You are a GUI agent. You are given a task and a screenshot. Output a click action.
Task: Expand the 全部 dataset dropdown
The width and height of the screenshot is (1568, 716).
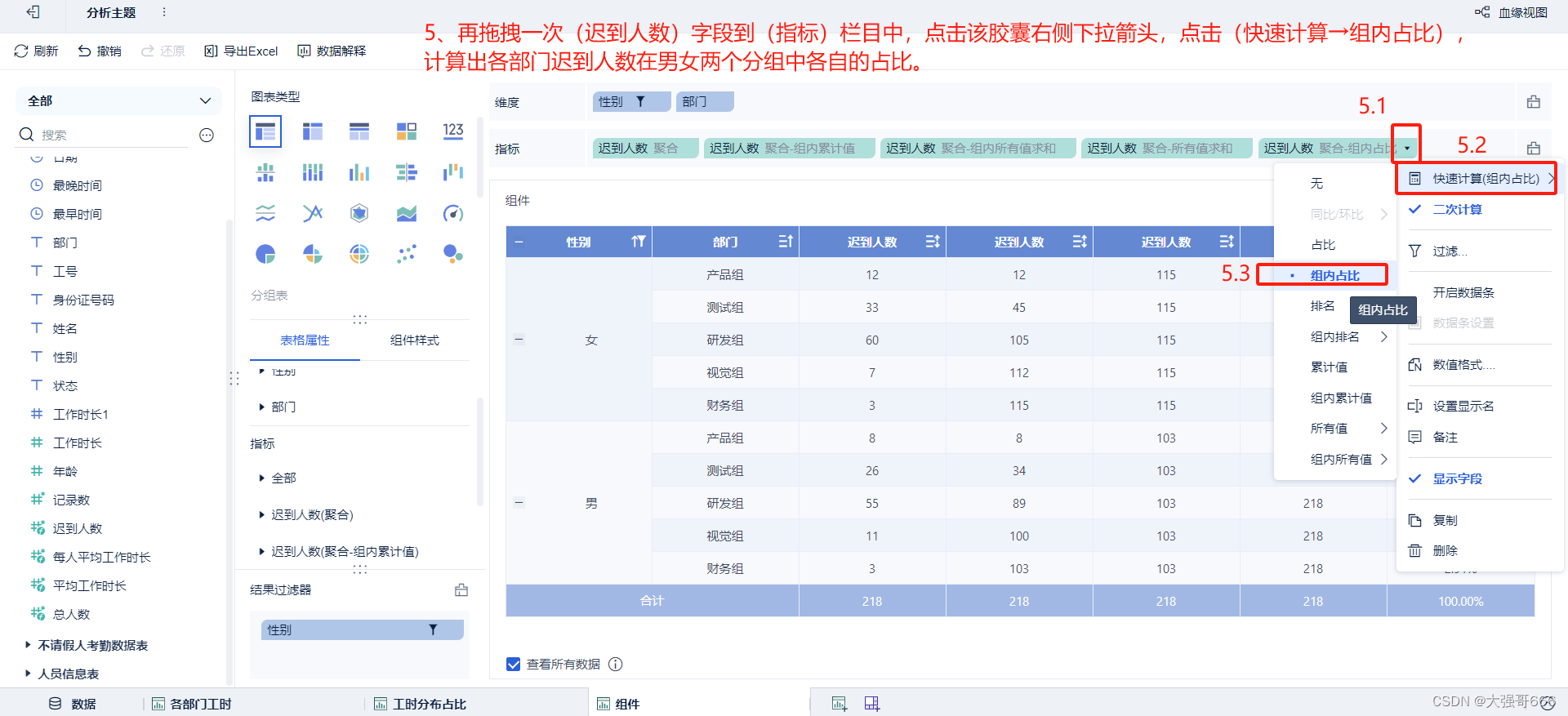[x=118, y=100]
